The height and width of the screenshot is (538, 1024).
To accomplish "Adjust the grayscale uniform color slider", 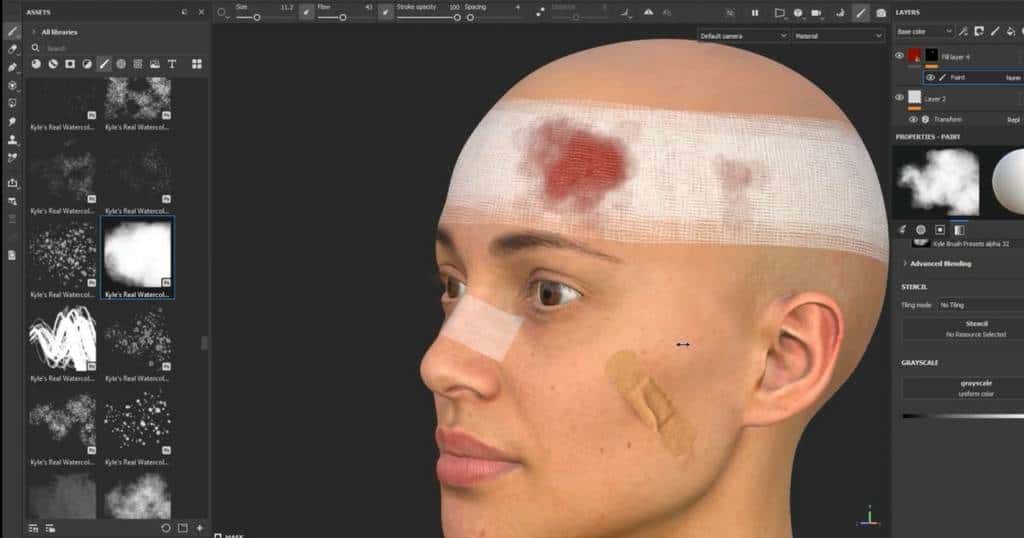I will tap(963, 416).
